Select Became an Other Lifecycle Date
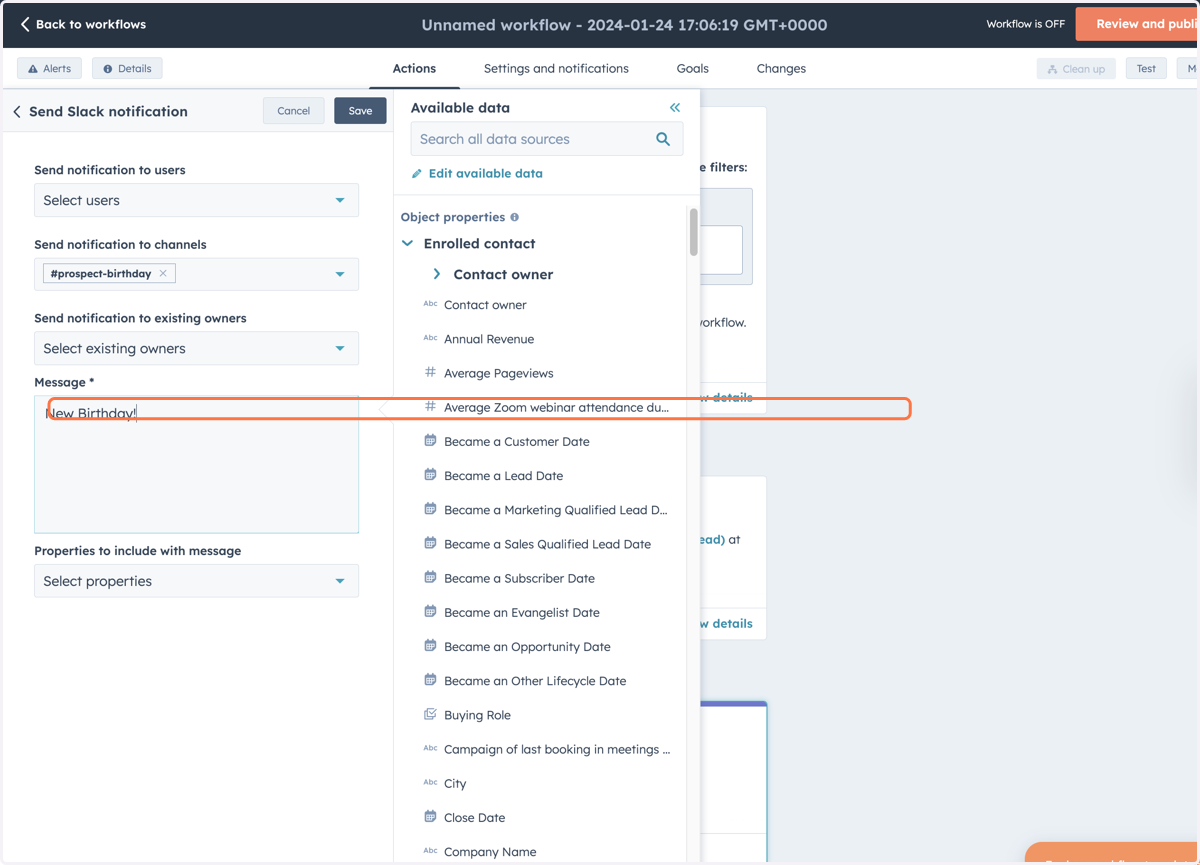This screenshot has width=1200, height=865. click(535, 681)
